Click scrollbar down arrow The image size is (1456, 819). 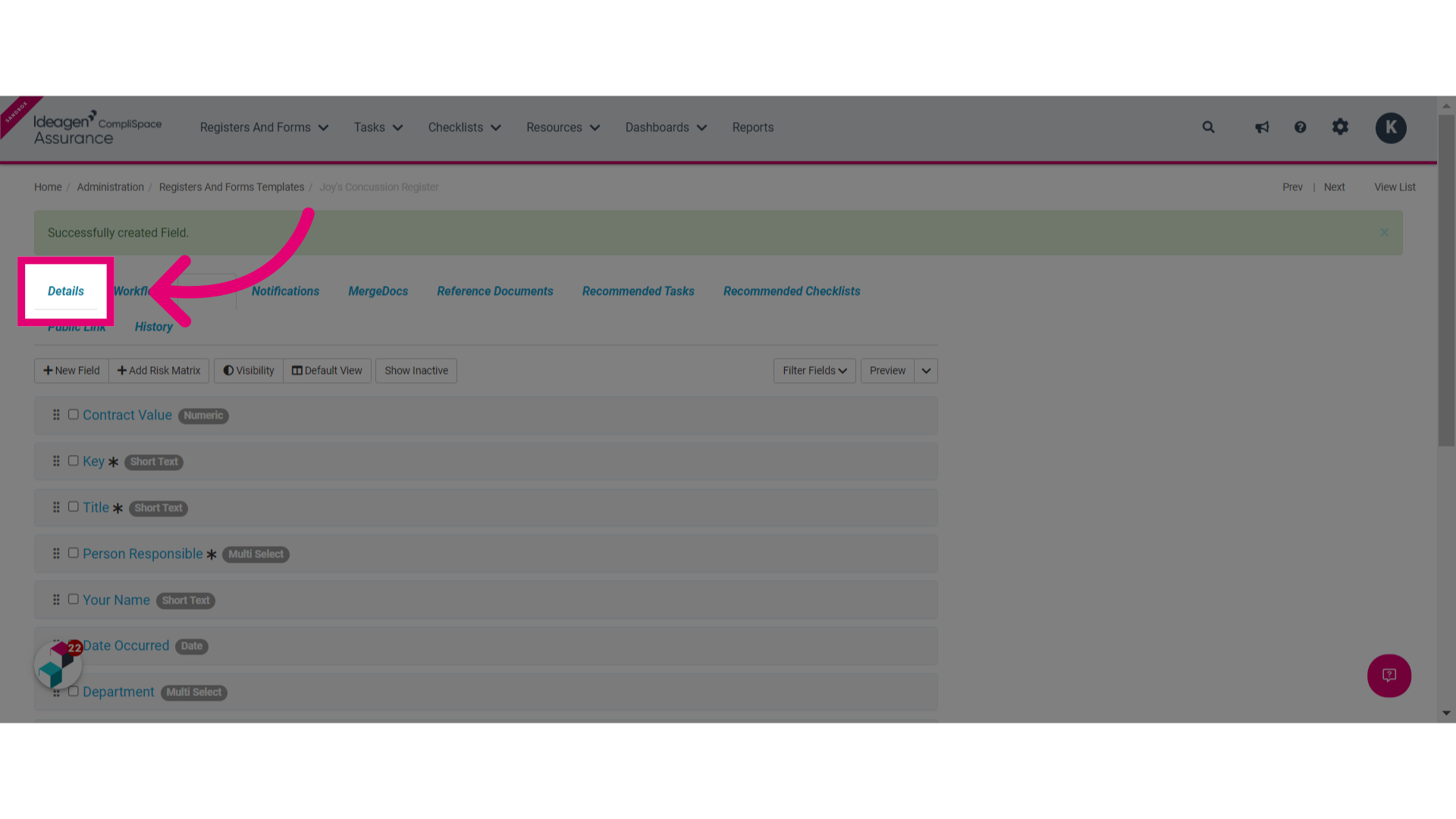pos(1446,713)
